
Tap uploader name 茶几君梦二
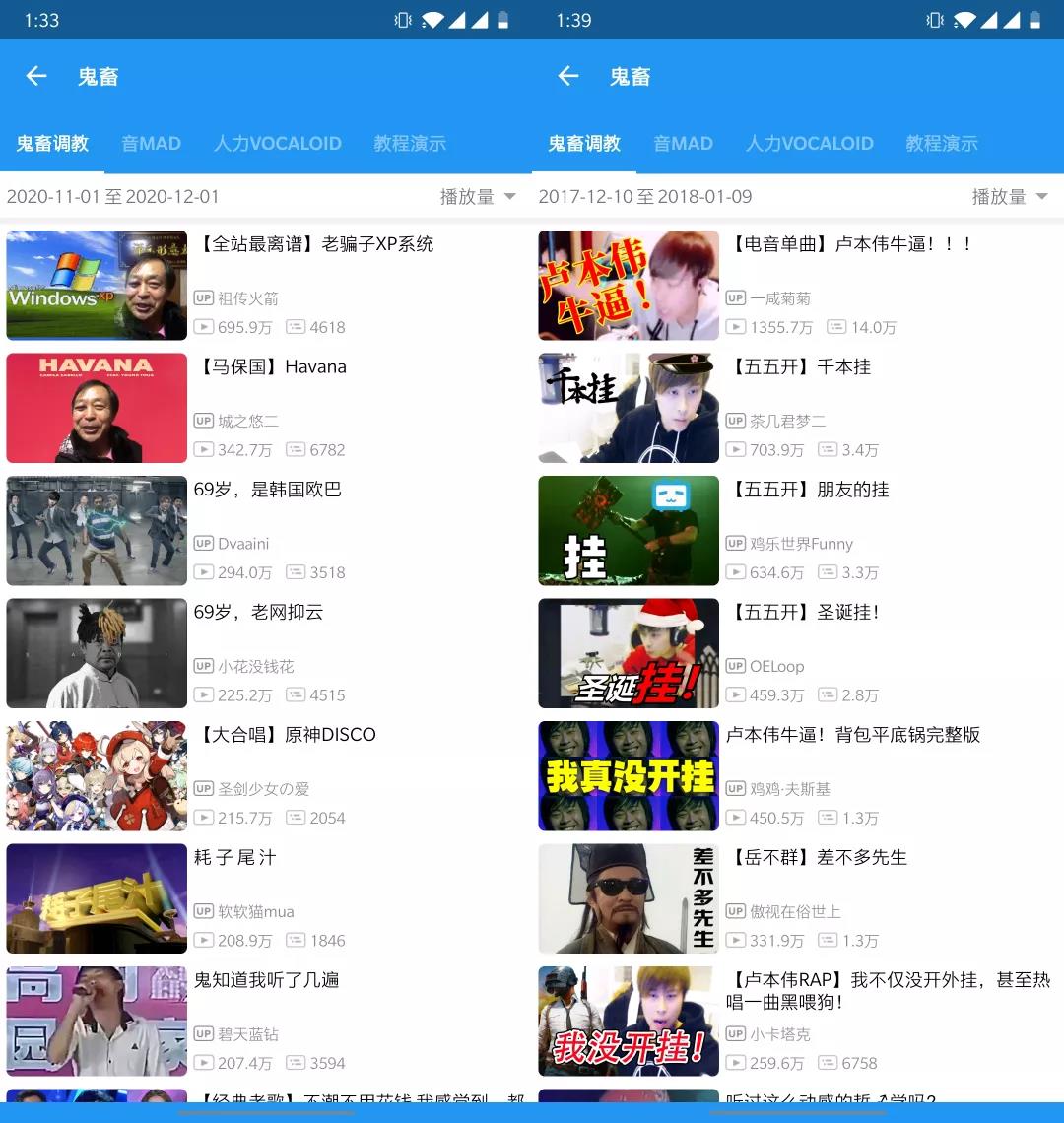tap(787, 422)
